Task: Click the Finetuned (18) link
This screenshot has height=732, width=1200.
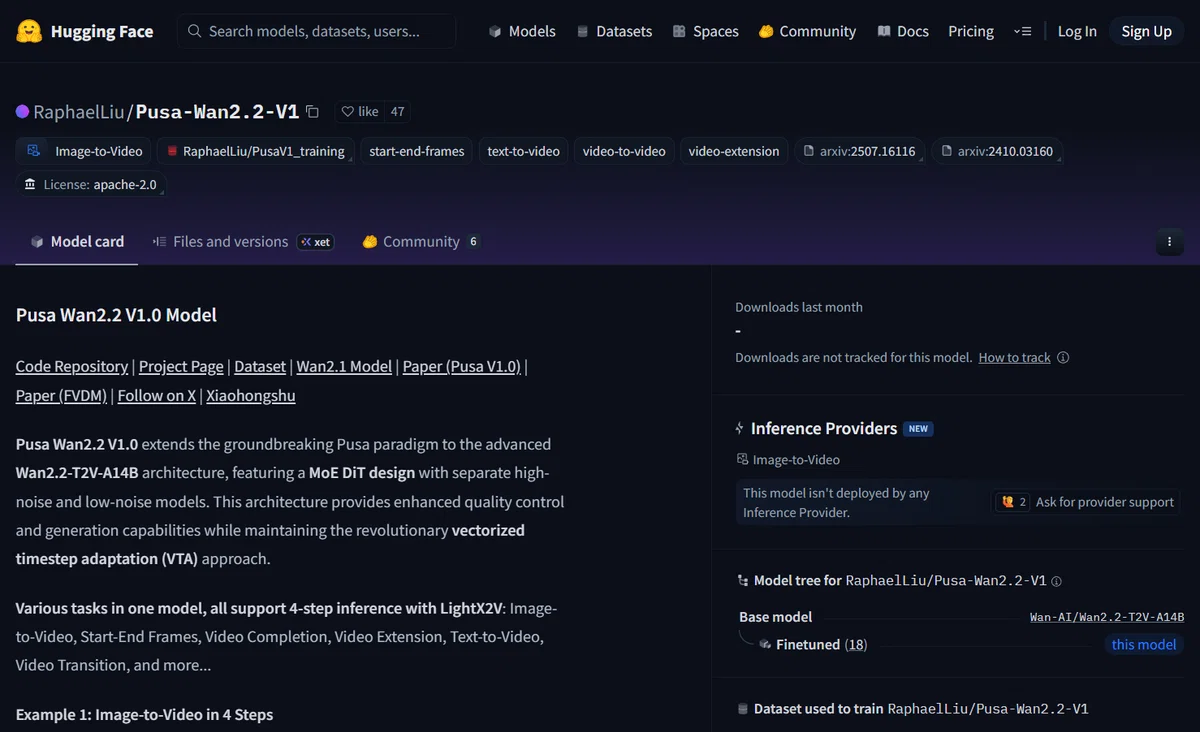Action: [x=821, y=645]
